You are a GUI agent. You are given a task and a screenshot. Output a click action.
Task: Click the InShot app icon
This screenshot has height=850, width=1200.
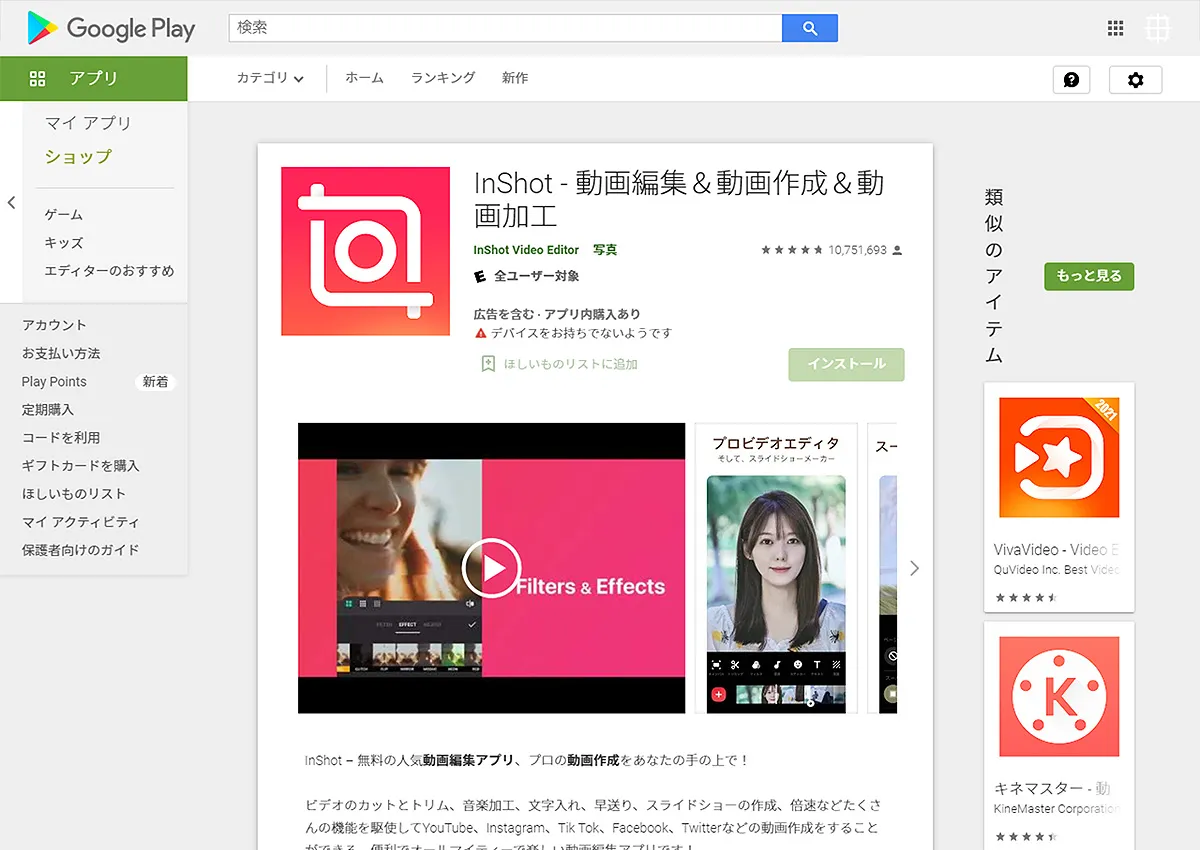(365, 250)
